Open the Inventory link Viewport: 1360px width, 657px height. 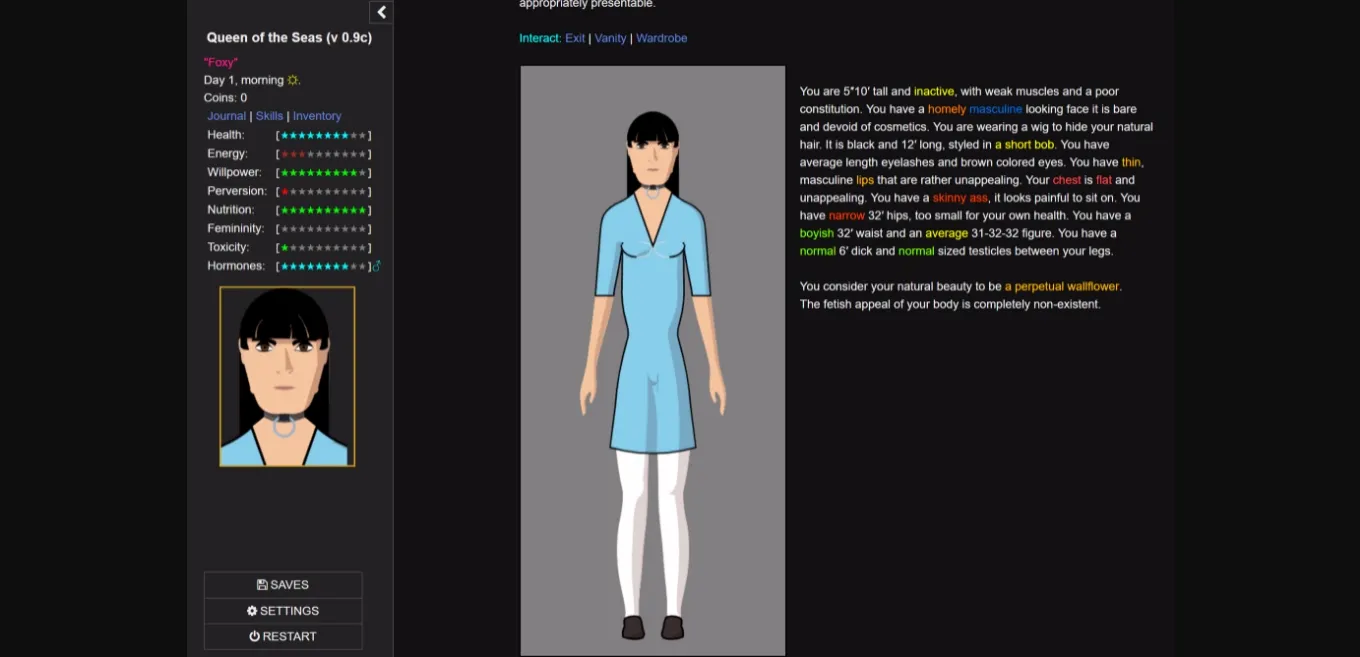317,116
